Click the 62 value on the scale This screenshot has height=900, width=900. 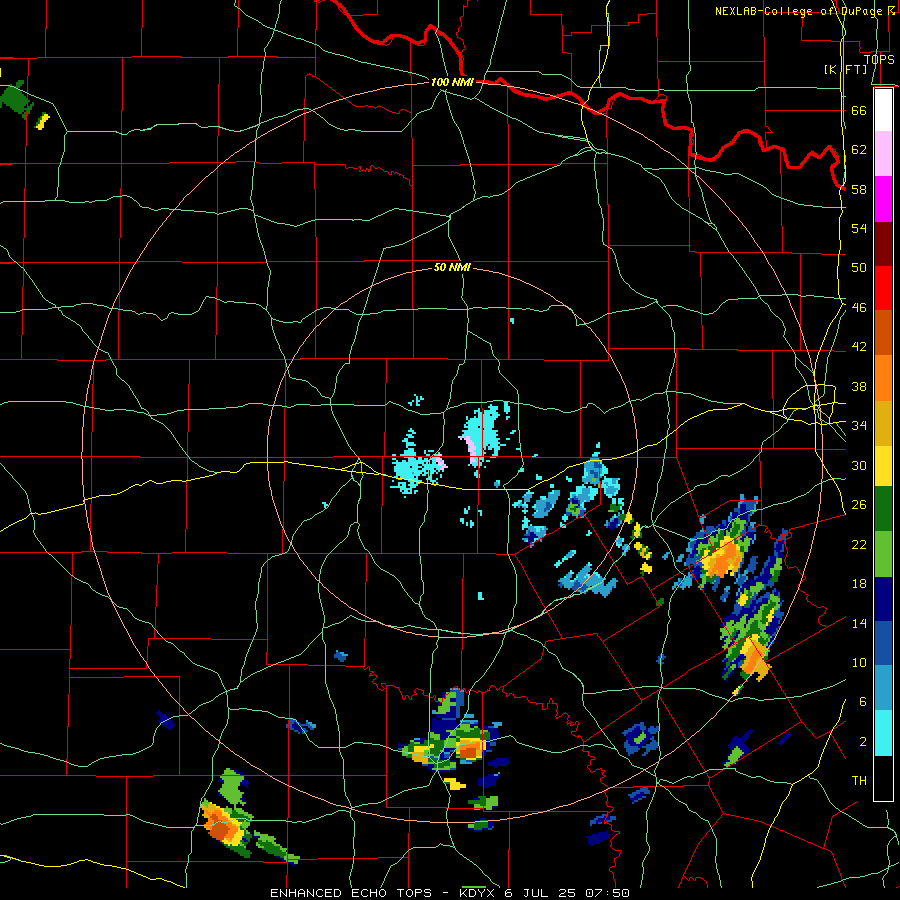point(859,150)
